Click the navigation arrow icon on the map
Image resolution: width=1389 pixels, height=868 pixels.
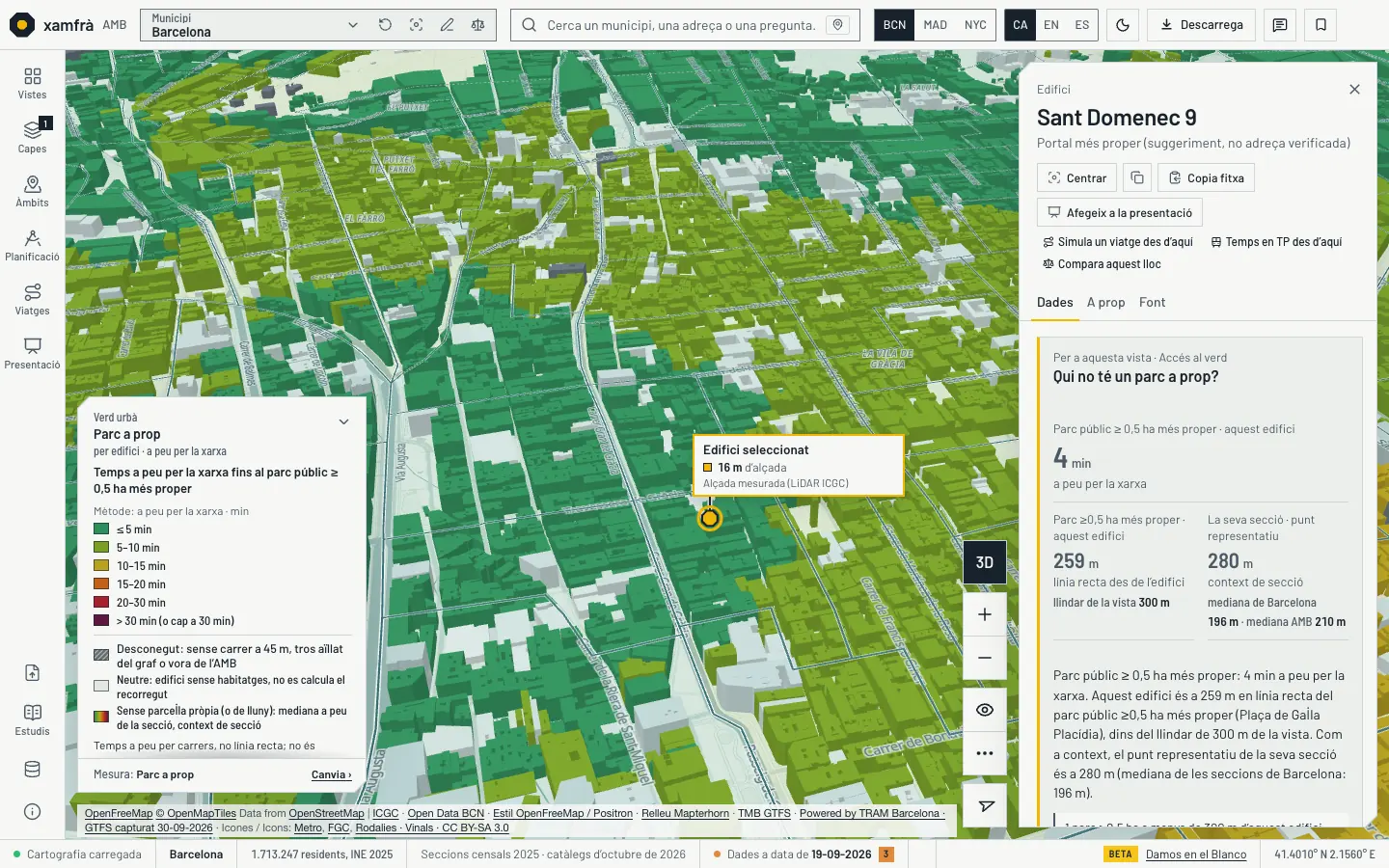(x=985, y=806)
